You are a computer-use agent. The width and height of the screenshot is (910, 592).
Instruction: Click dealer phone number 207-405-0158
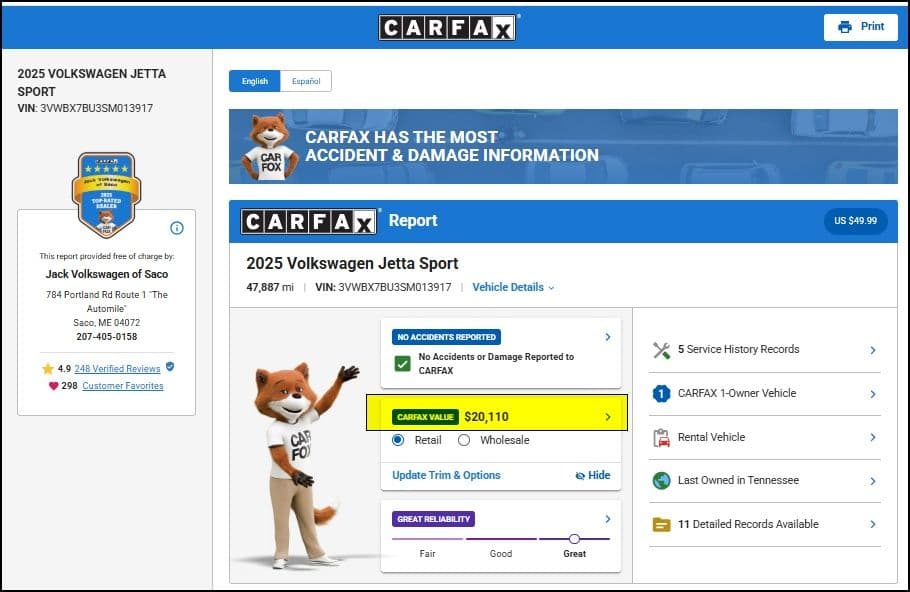point(107,337)
